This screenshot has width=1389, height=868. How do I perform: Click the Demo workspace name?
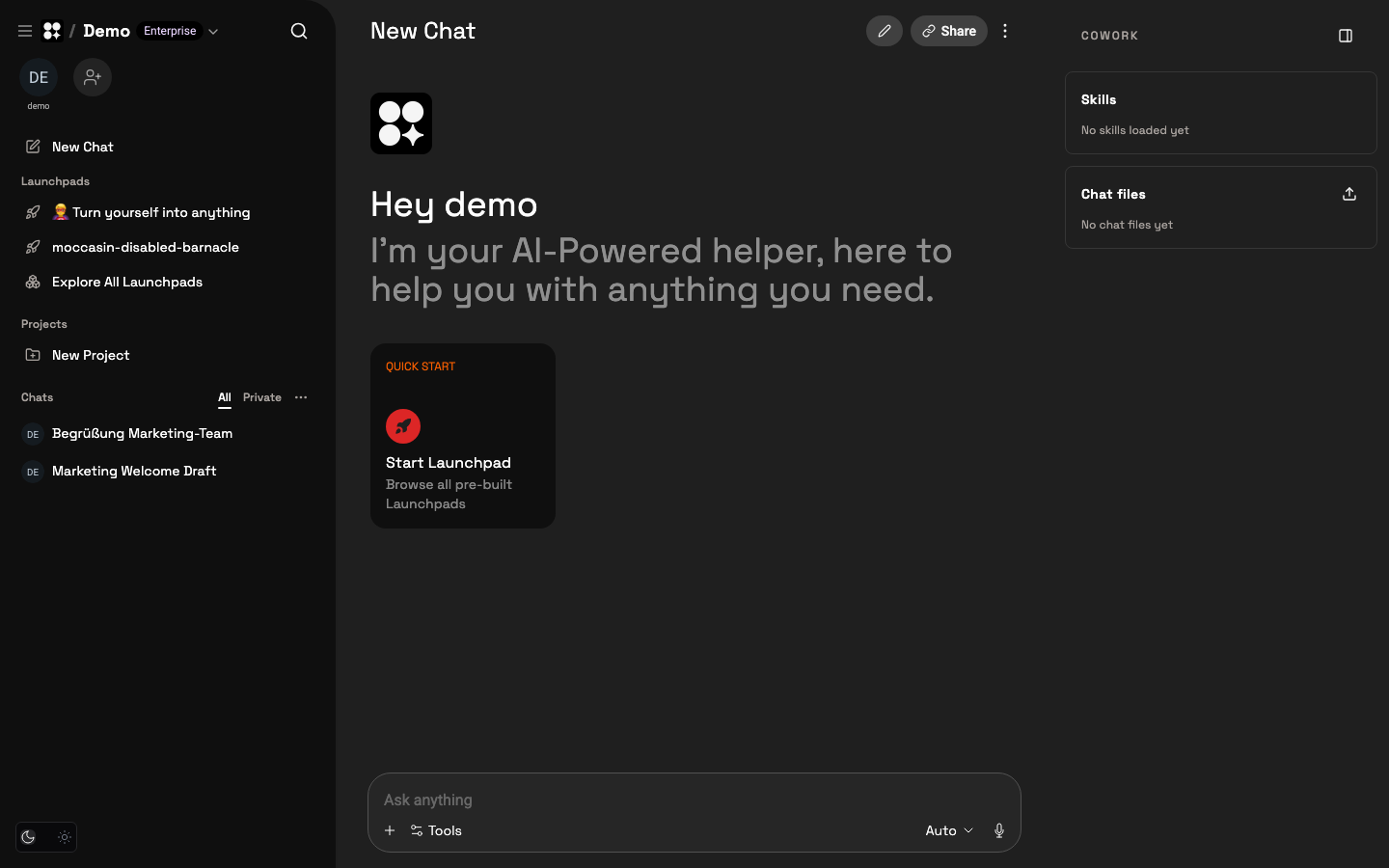coord(106,31)
